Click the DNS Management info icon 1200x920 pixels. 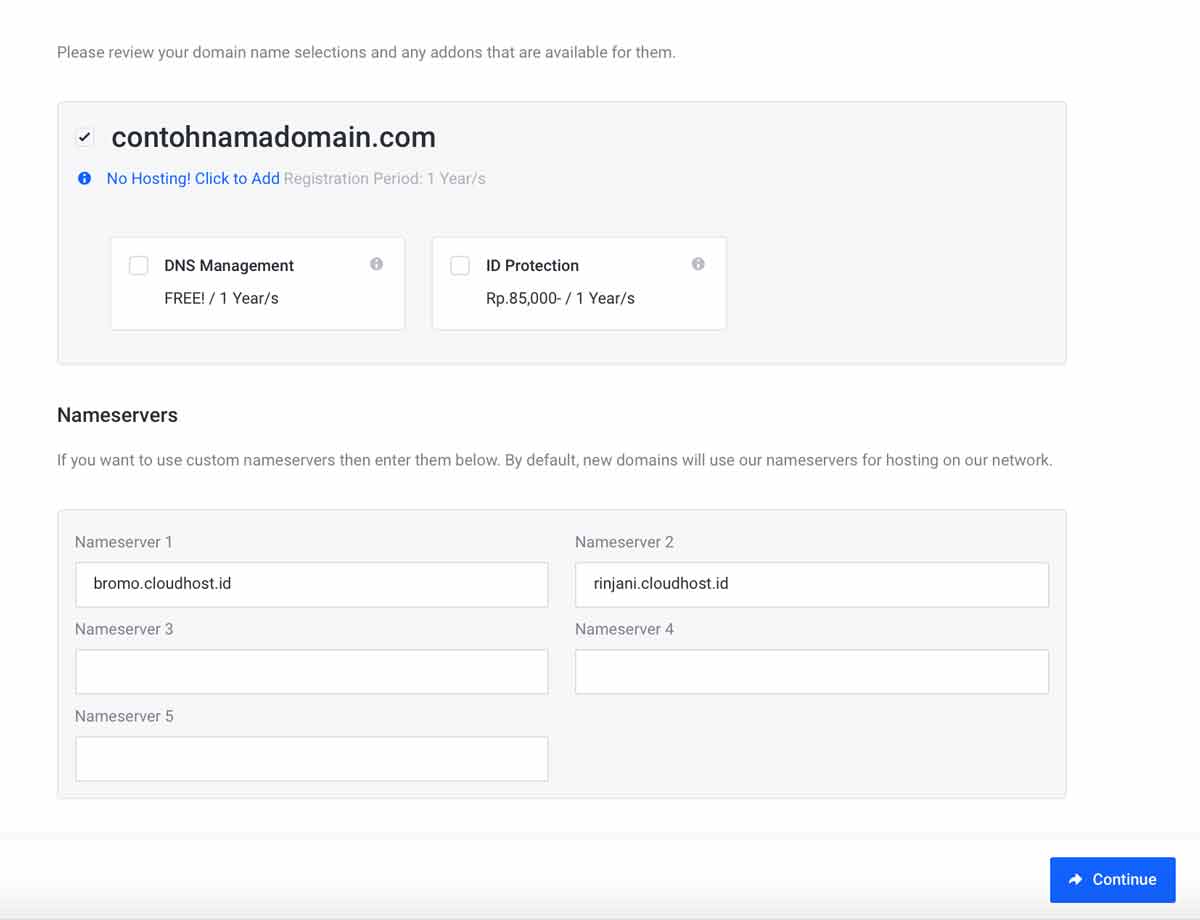click(376, 264)
